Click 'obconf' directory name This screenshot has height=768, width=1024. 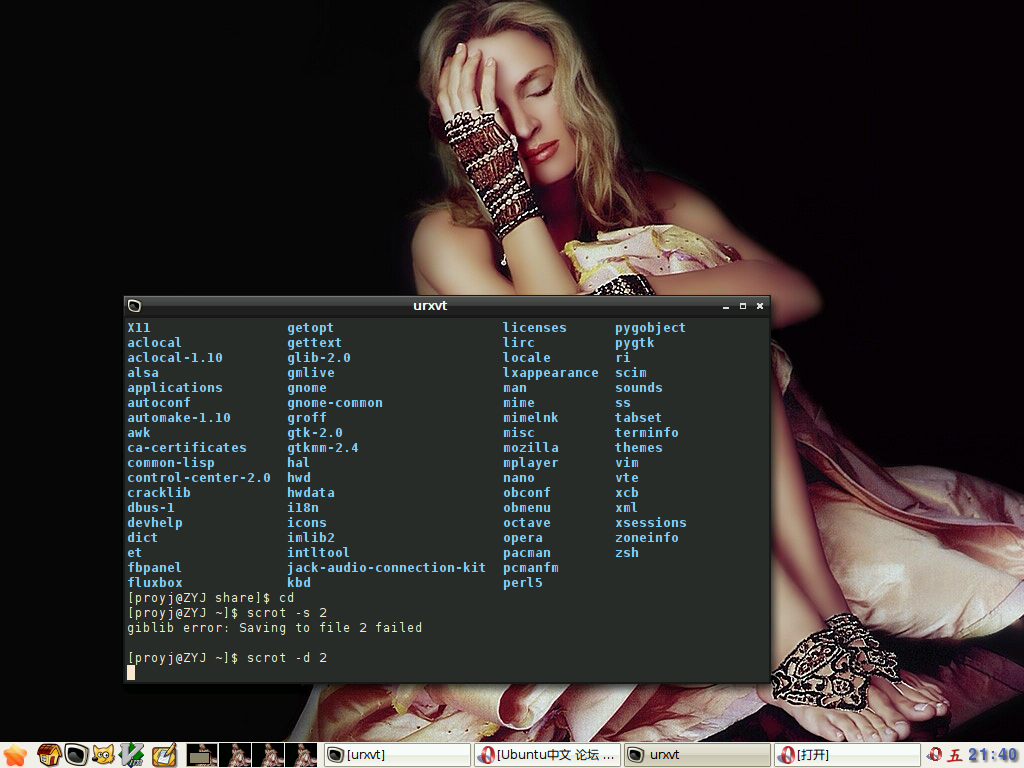[x=526, y=493]
